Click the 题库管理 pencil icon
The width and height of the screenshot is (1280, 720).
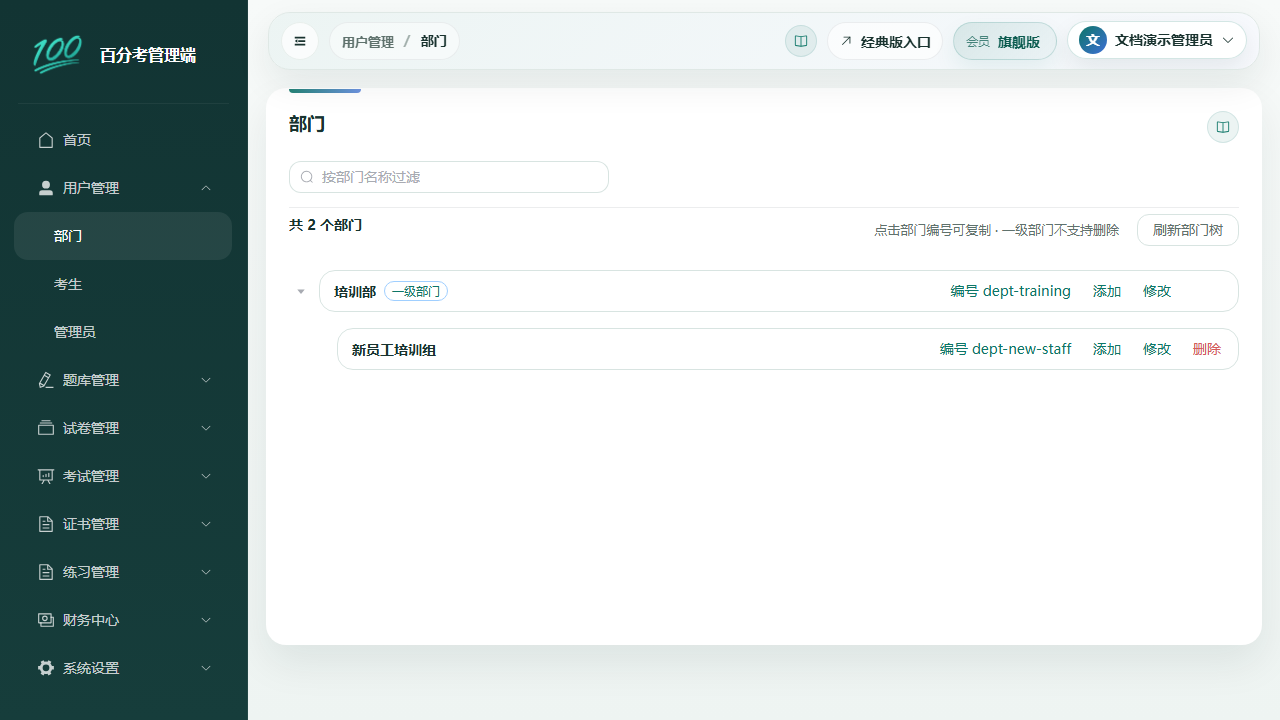coord(46,380)
